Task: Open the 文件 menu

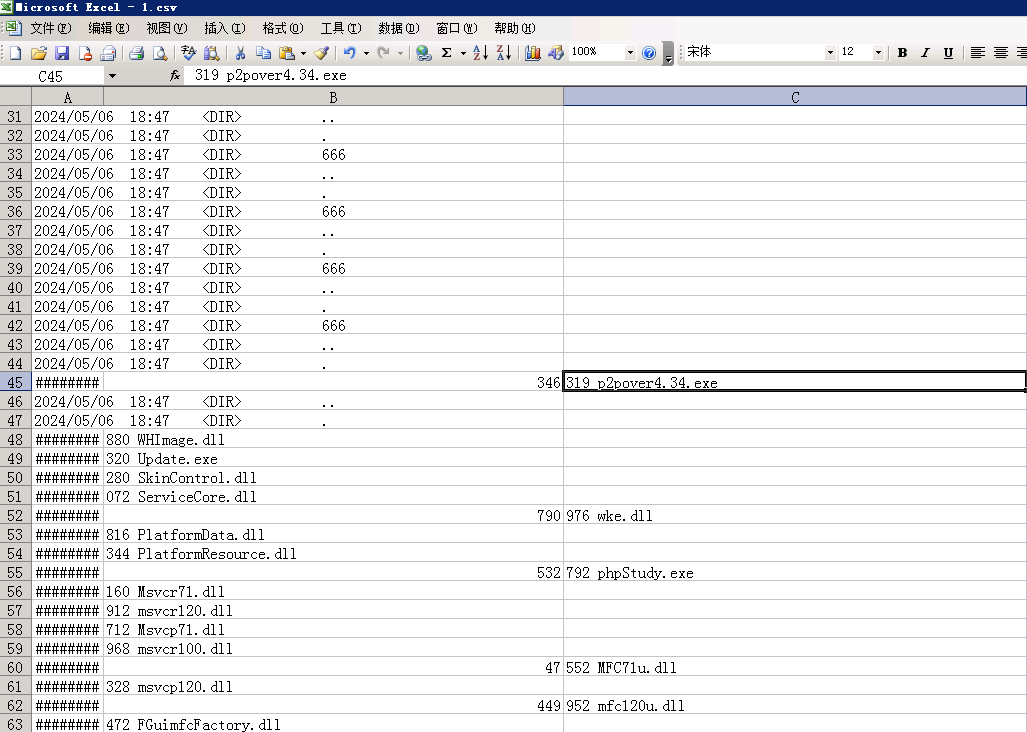Action: (x=50, y=28)
